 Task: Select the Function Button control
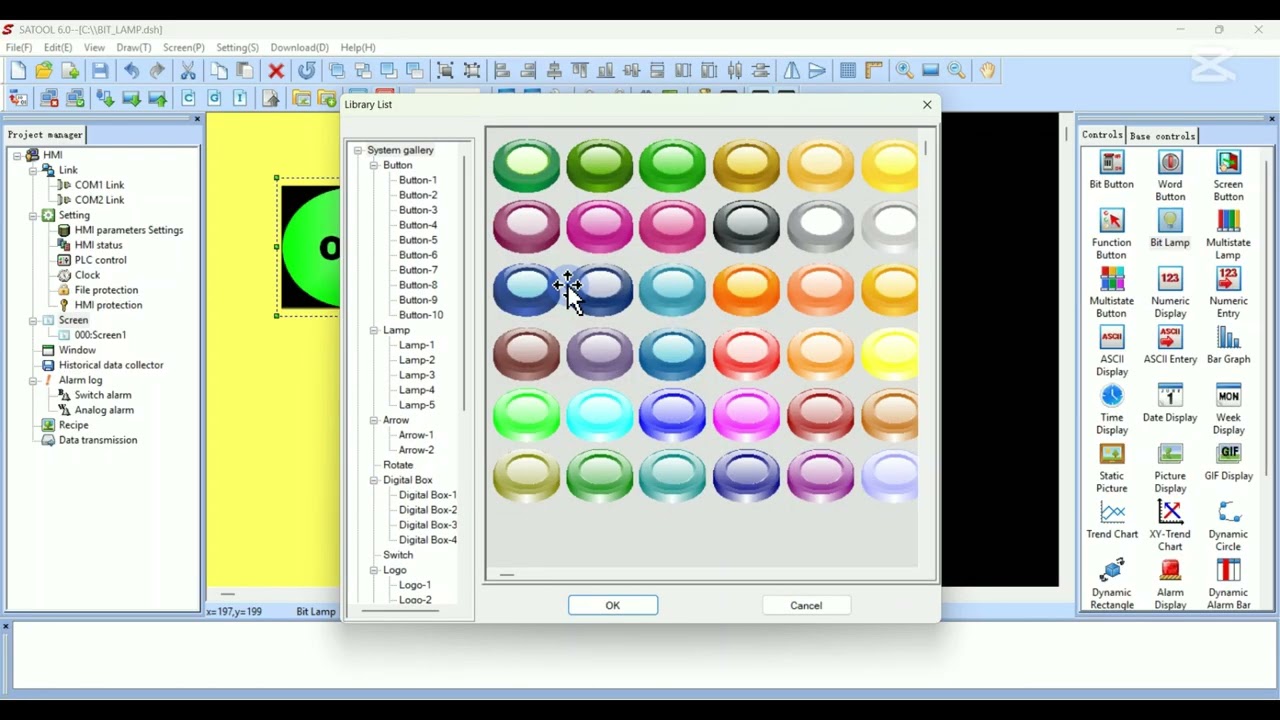tap(1111, 234)
